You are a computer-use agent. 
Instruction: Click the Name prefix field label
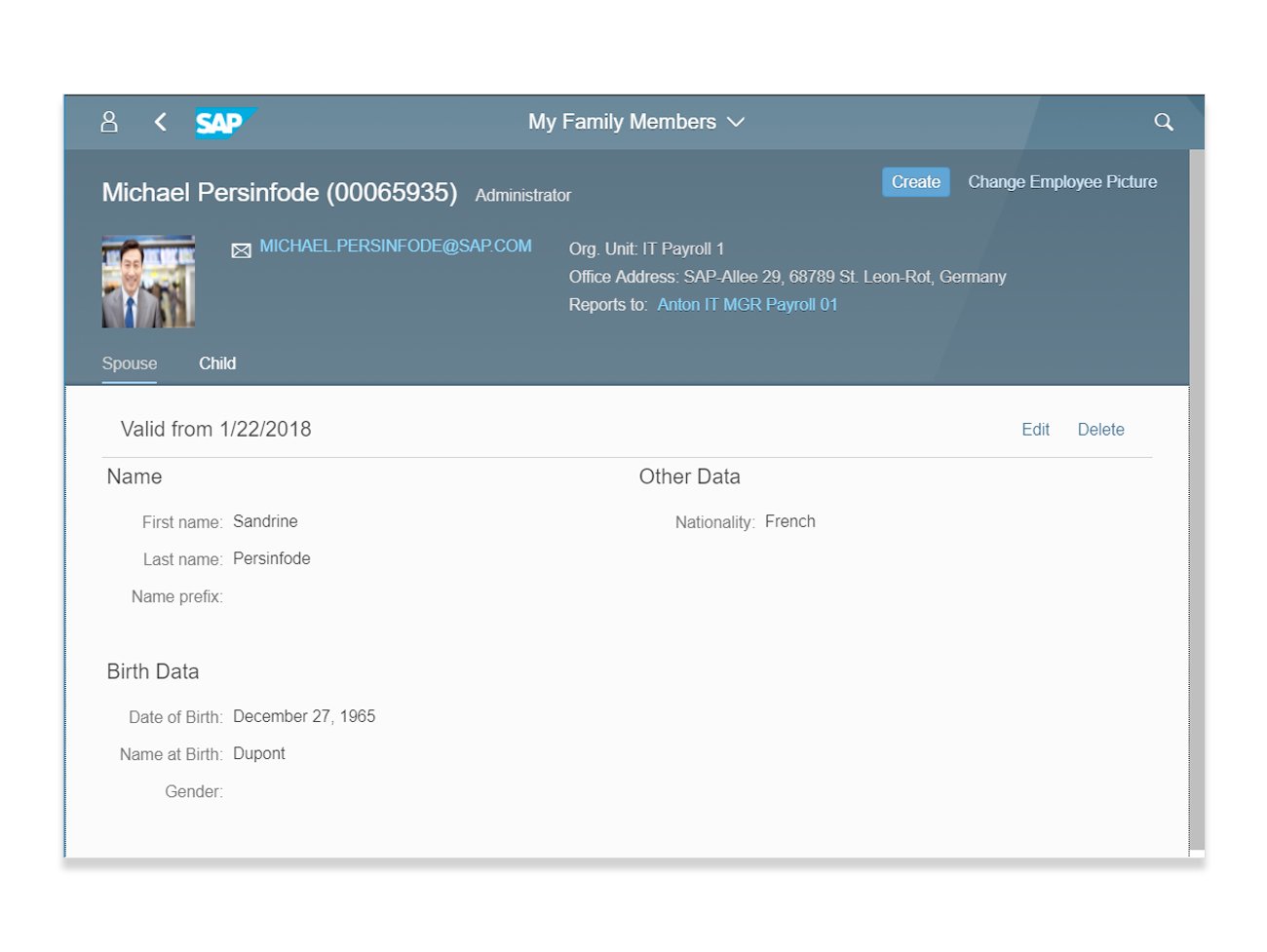click(x=177, y=596)
